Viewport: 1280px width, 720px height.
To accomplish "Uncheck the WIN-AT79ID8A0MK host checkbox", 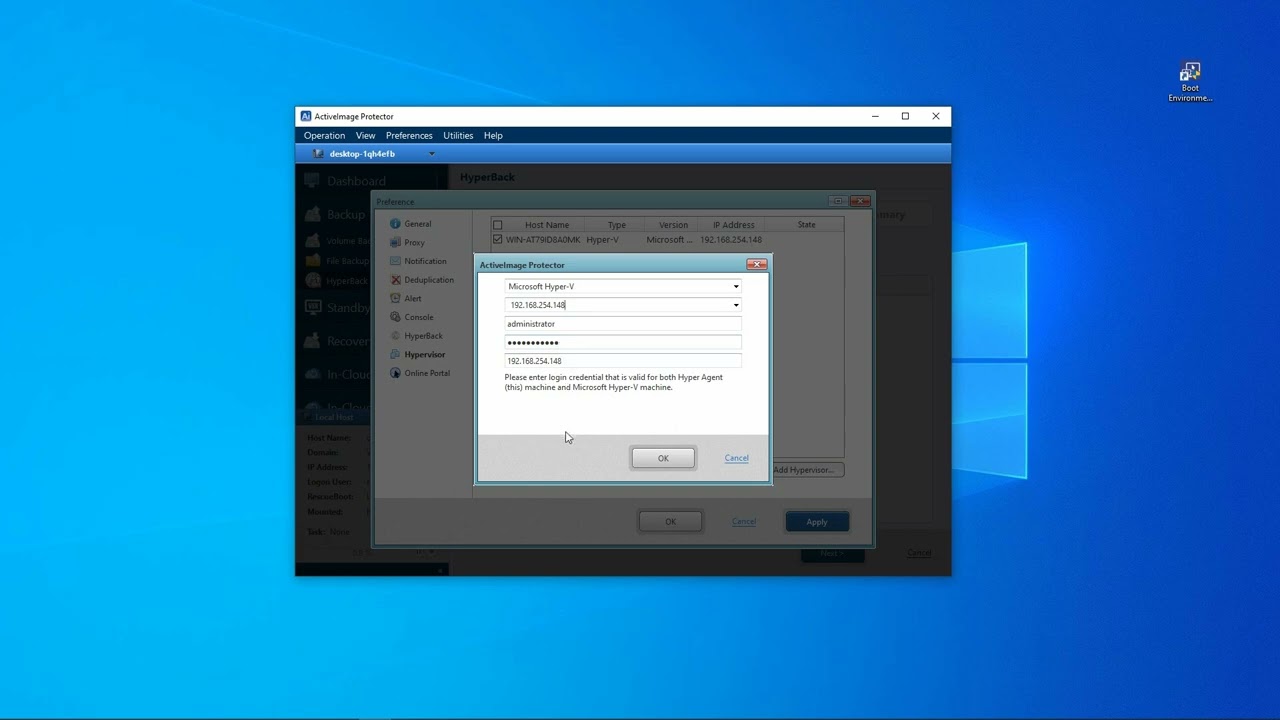I will coord(498,240).
